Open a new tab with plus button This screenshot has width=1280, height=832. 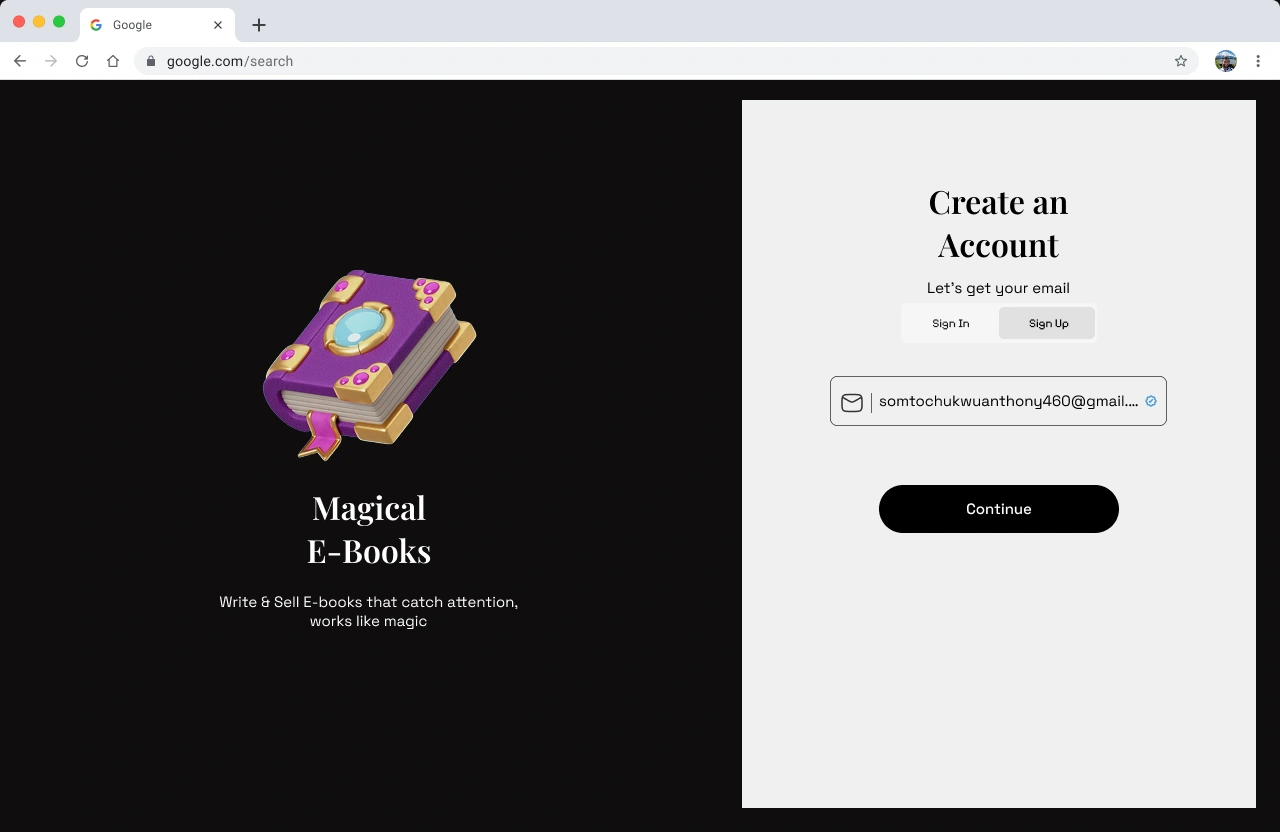[259, 25]
